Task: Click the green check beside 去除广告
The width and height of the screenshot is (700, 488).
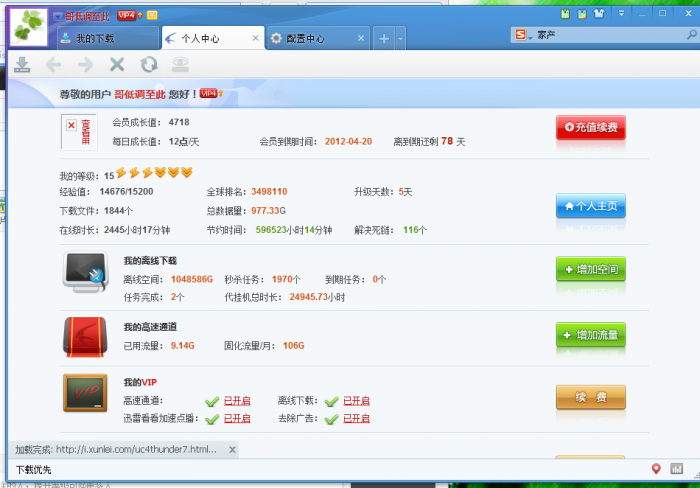Action: click(331, 419)
